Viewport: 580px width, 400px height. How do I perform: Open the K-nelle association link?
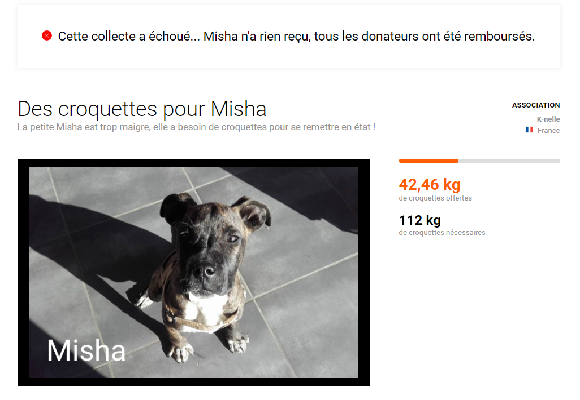pyautogui.click(x=548, y=119)
